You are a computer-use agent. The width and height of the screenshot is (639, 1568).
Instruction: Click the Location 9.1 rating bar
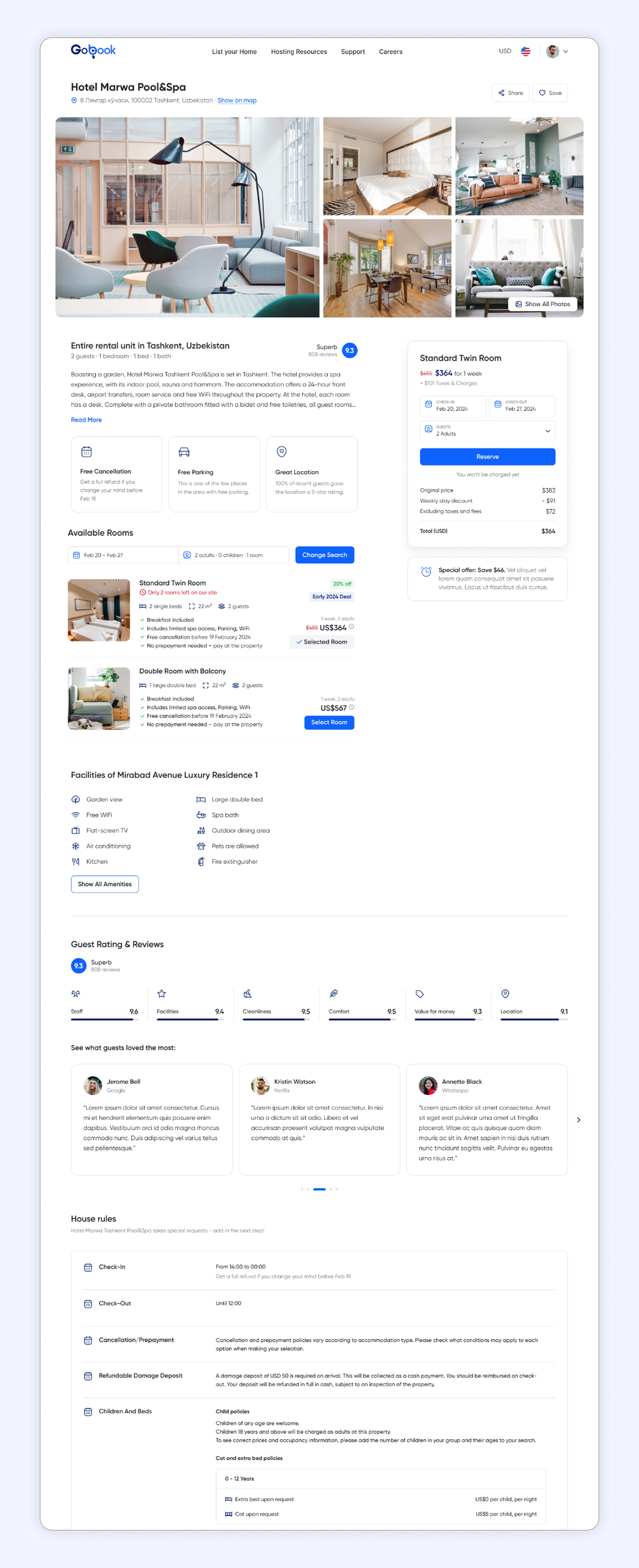click(x=534, y=1020)
